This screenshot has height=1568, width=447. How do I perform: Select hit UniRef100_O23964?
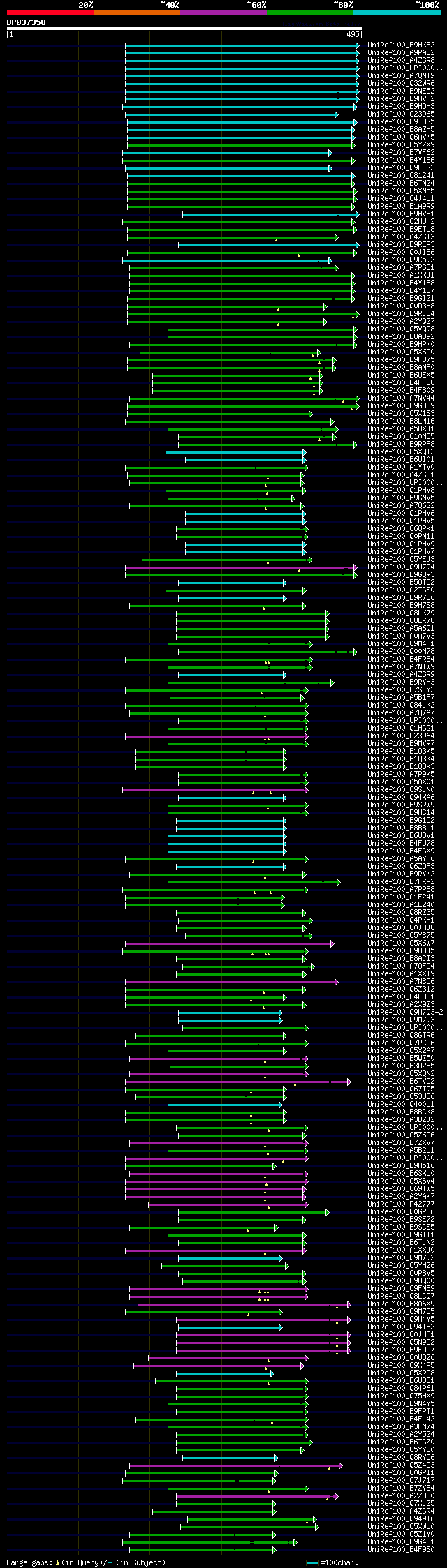pyautogui.click(x=401, y=736)
